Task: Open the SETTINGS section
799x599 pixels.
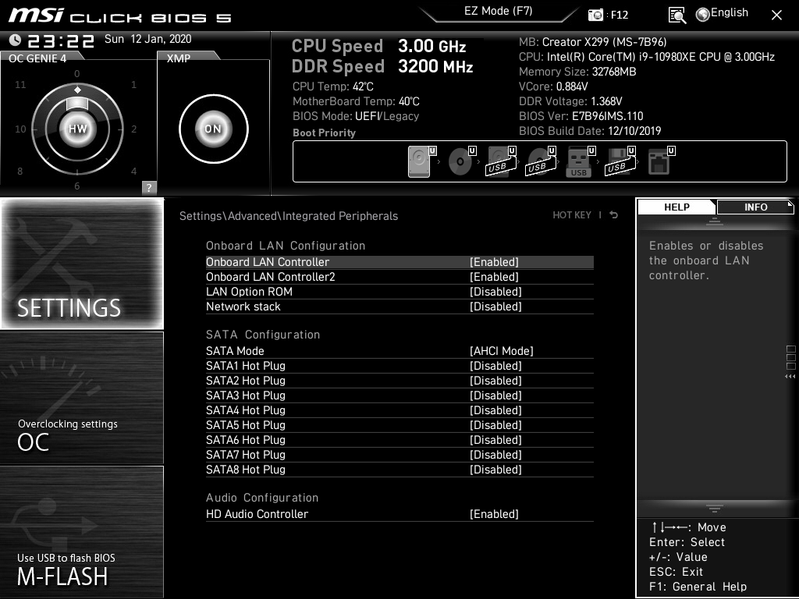Action: coord(82,263)
